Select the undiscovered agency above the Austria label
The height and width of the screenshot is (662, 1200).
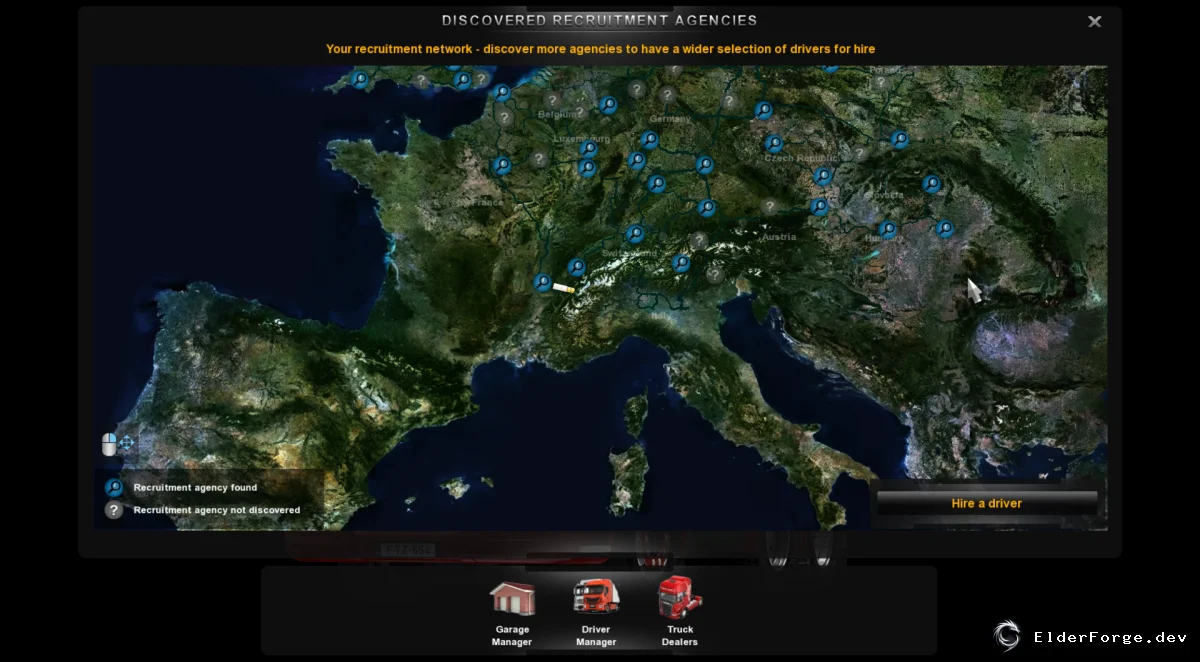(768, 207)
